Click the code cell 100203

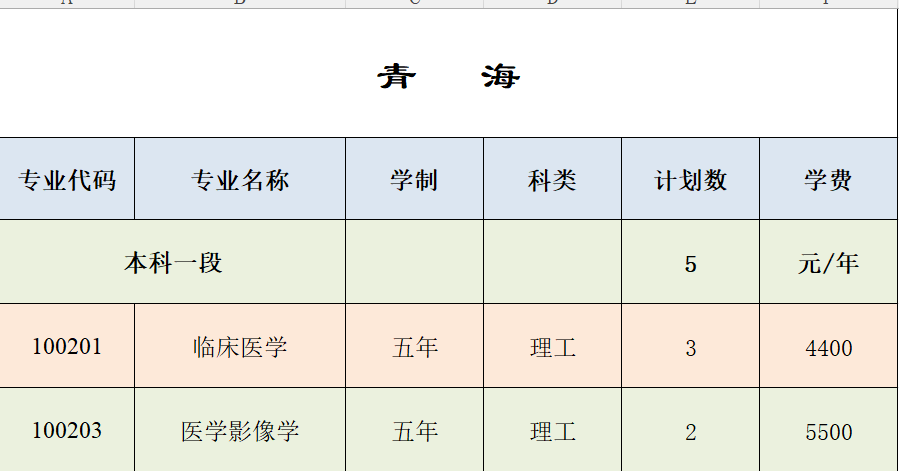(67, 431)
